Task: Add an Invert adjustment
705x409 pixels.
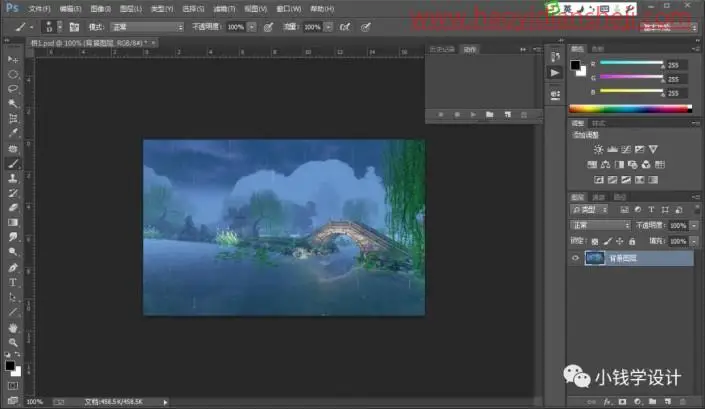Action: coord(598,180)
